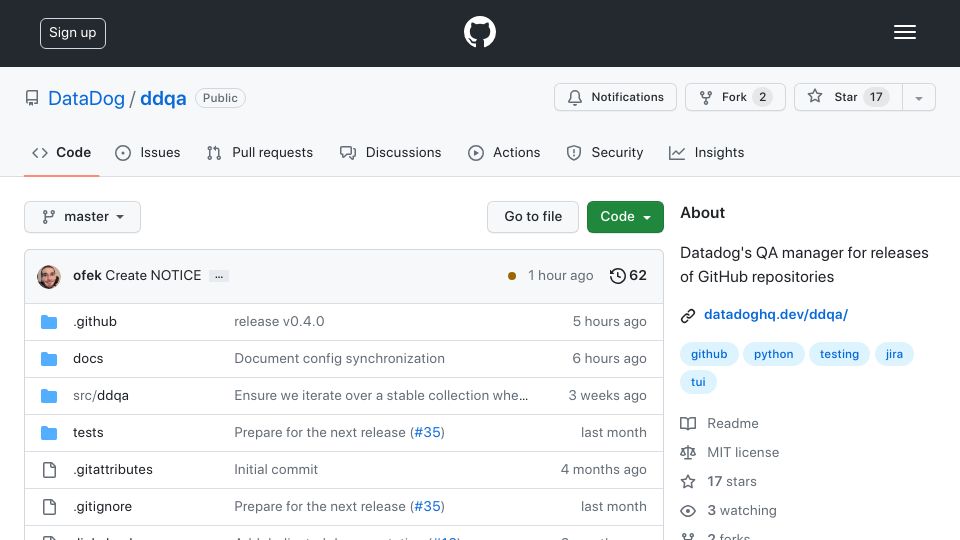Open the .gitignore file name
Image resolution: width=960 pixels, height=540 pixels.
[102, 507]
